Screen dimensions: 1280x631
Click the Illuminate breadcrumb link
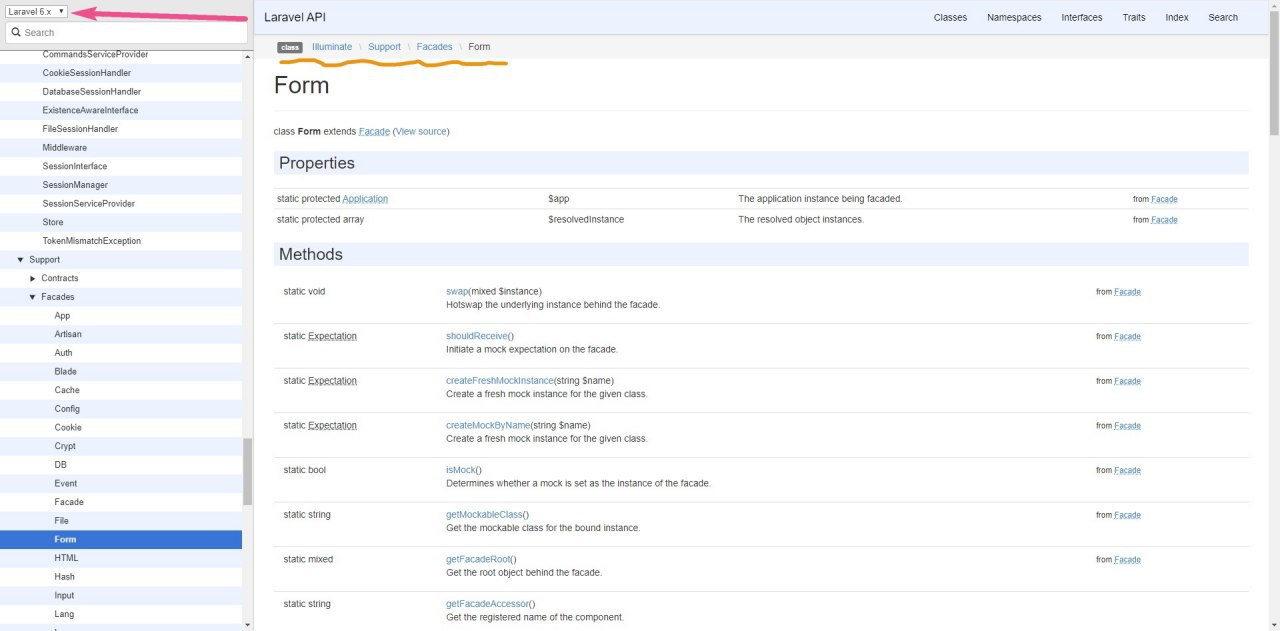332,47
